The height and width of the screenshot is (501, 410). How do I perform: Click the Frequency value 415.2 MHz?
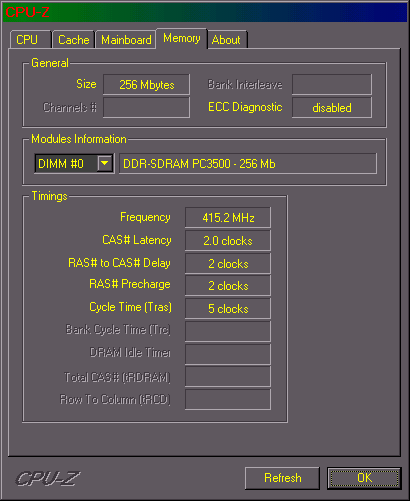pos(228,218)
